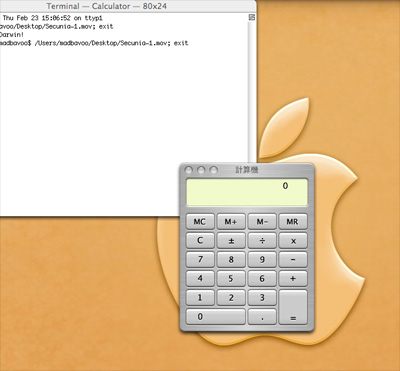This screenshot has width=400, height=371.
Task: Click the Terminal line starting 'Thu Feb 23'
Action: coord(52,18)
